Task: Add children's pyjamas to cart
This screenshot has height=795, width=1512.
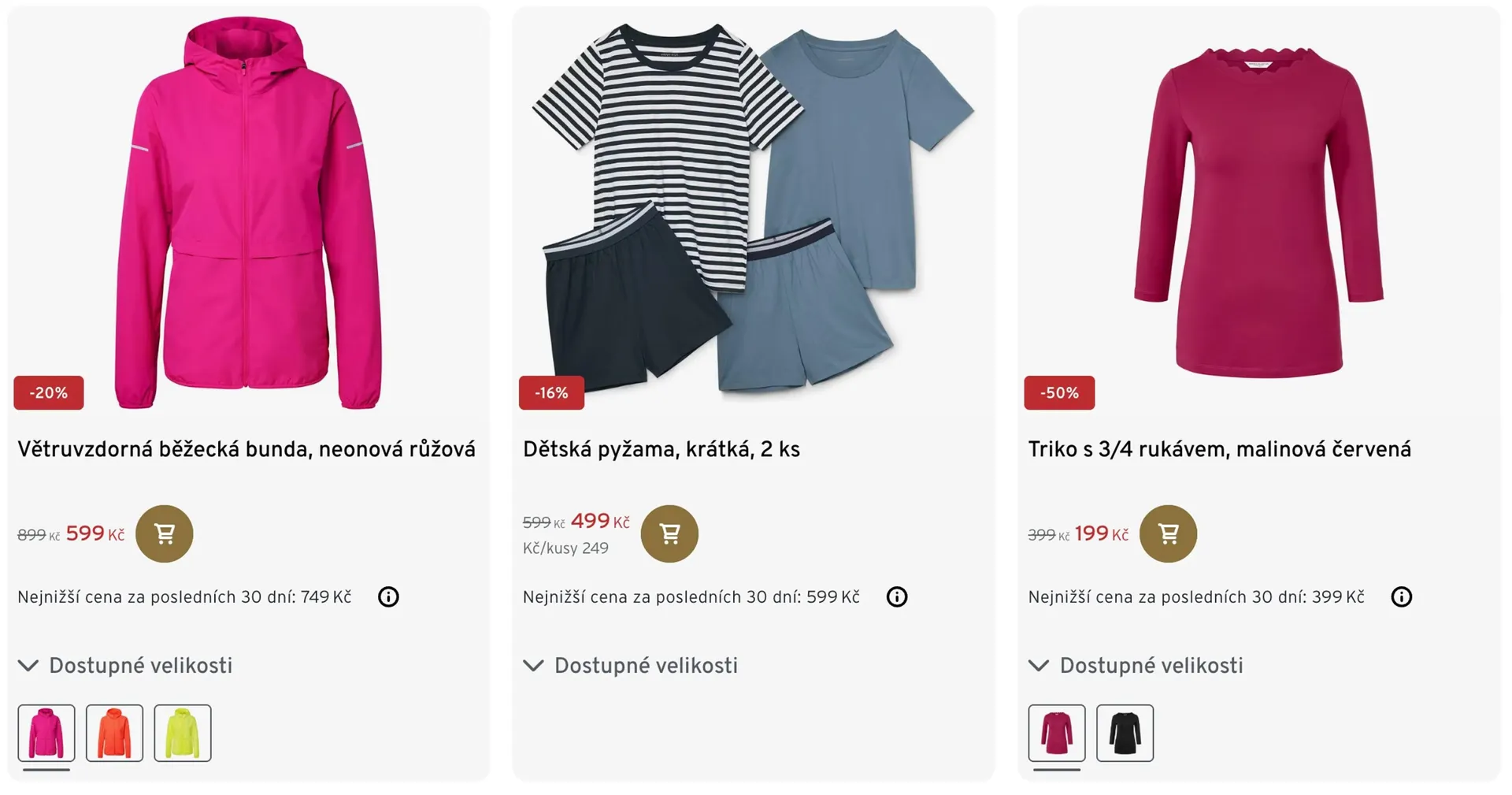Action: tap(669, 533)
